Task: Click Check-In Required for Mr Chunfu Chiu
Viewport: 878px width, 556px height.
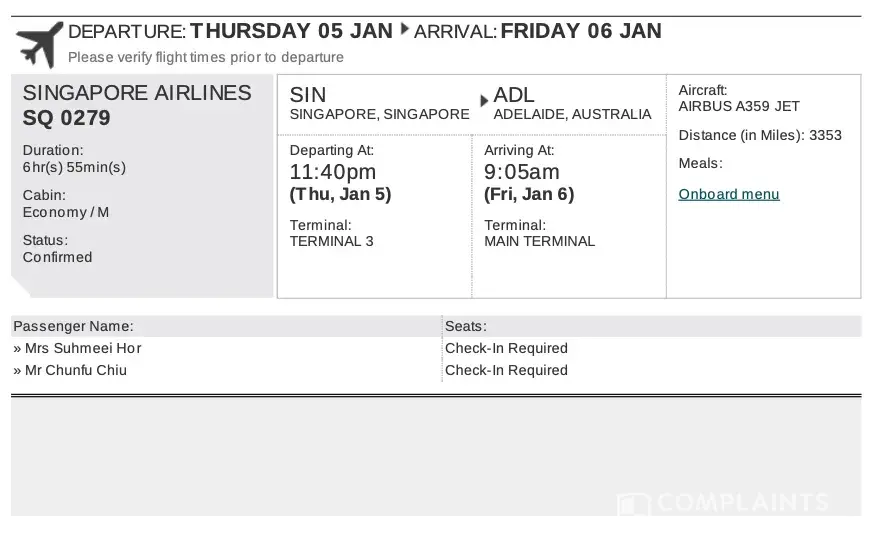Action: tap(506, 370)
